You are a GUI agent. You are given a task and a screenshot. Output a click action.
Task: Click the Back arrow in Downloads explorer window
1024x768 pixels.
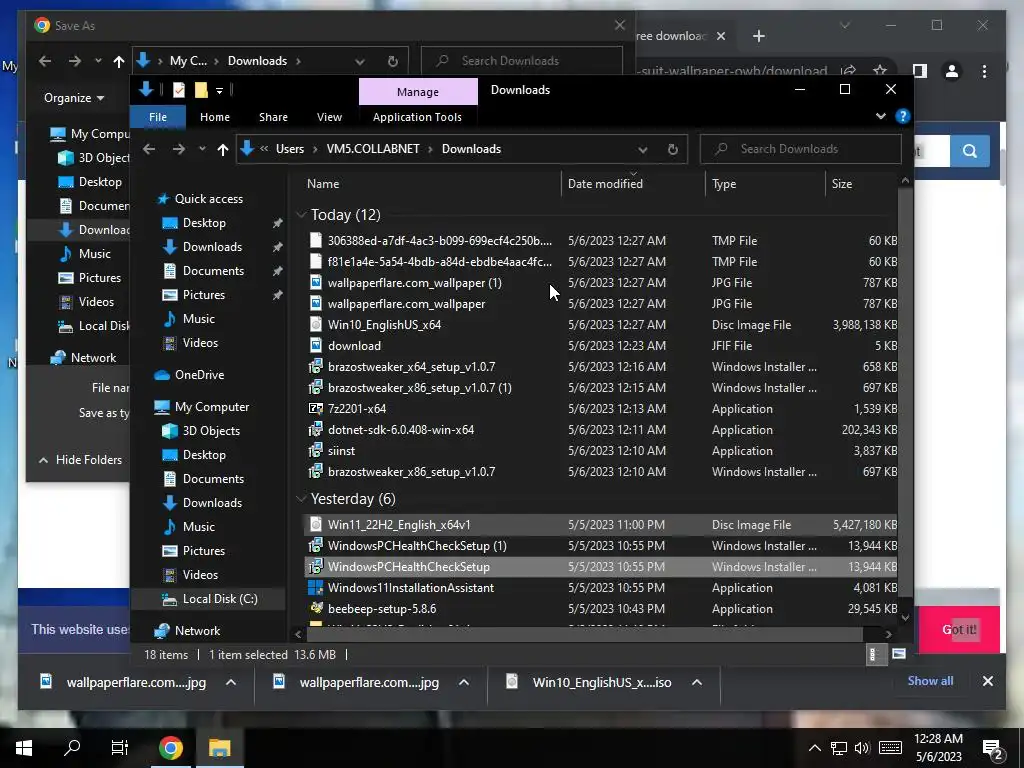tap(149, 149)
